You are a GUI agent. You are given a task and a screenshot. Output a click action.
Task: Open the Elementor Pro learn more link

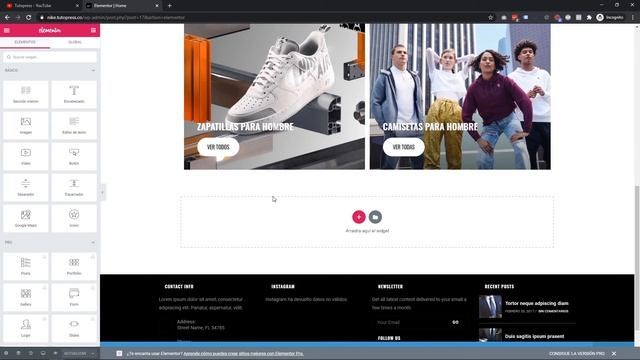(243, 354)
